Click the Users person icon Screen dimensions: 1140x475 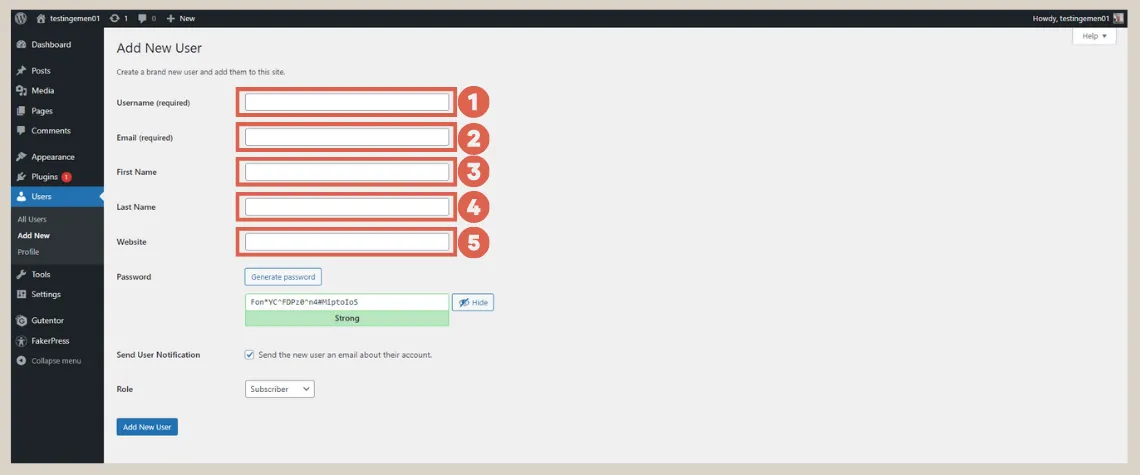[x=21, y=196]
